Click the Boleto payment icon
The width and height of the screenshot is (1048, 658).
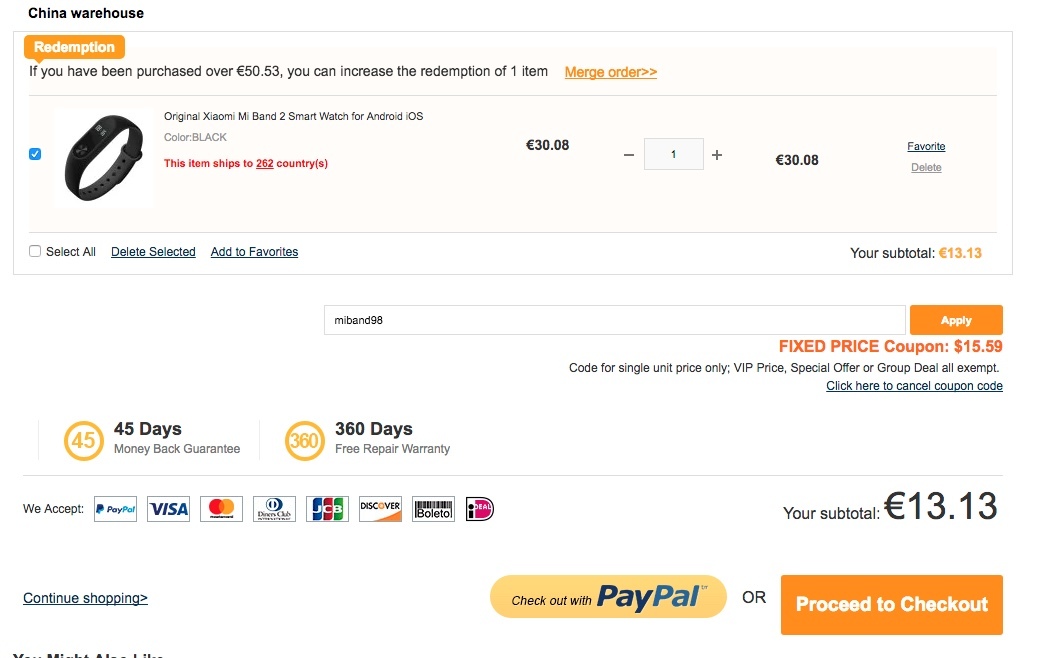click(x=433, y=509)
